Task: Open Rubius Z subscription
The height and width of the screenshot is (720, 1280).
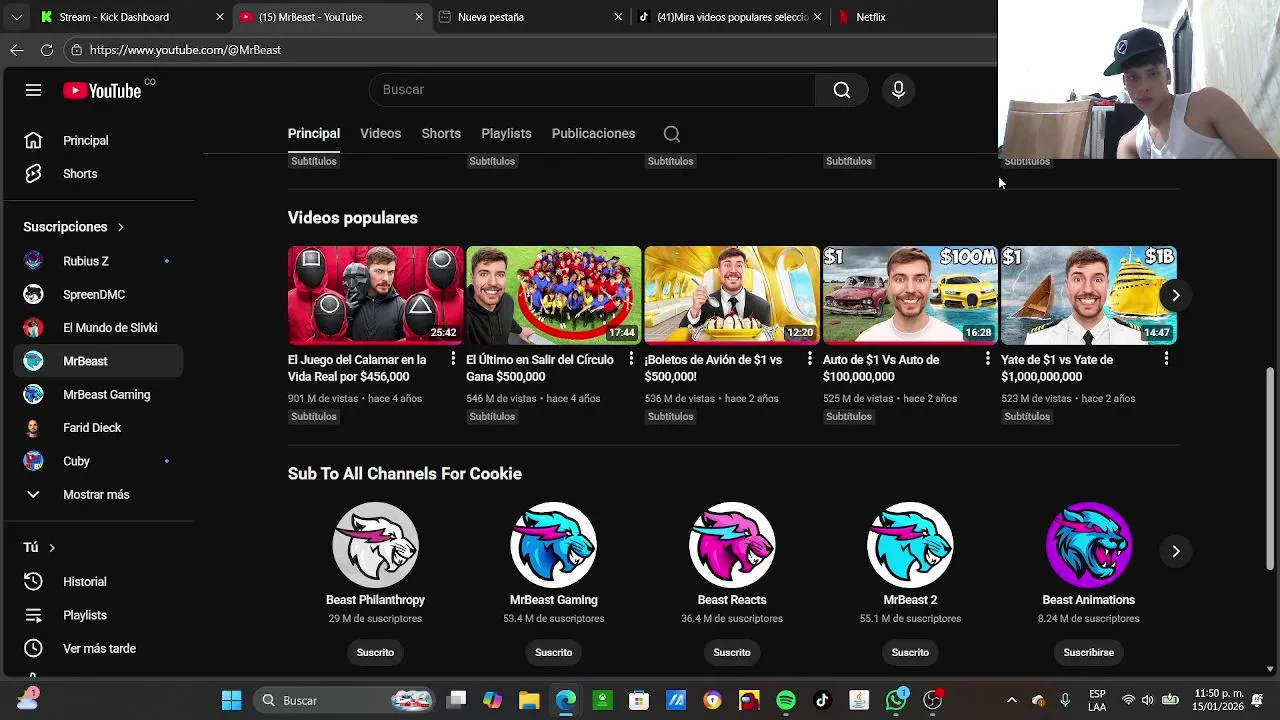Action: [98, 261]
